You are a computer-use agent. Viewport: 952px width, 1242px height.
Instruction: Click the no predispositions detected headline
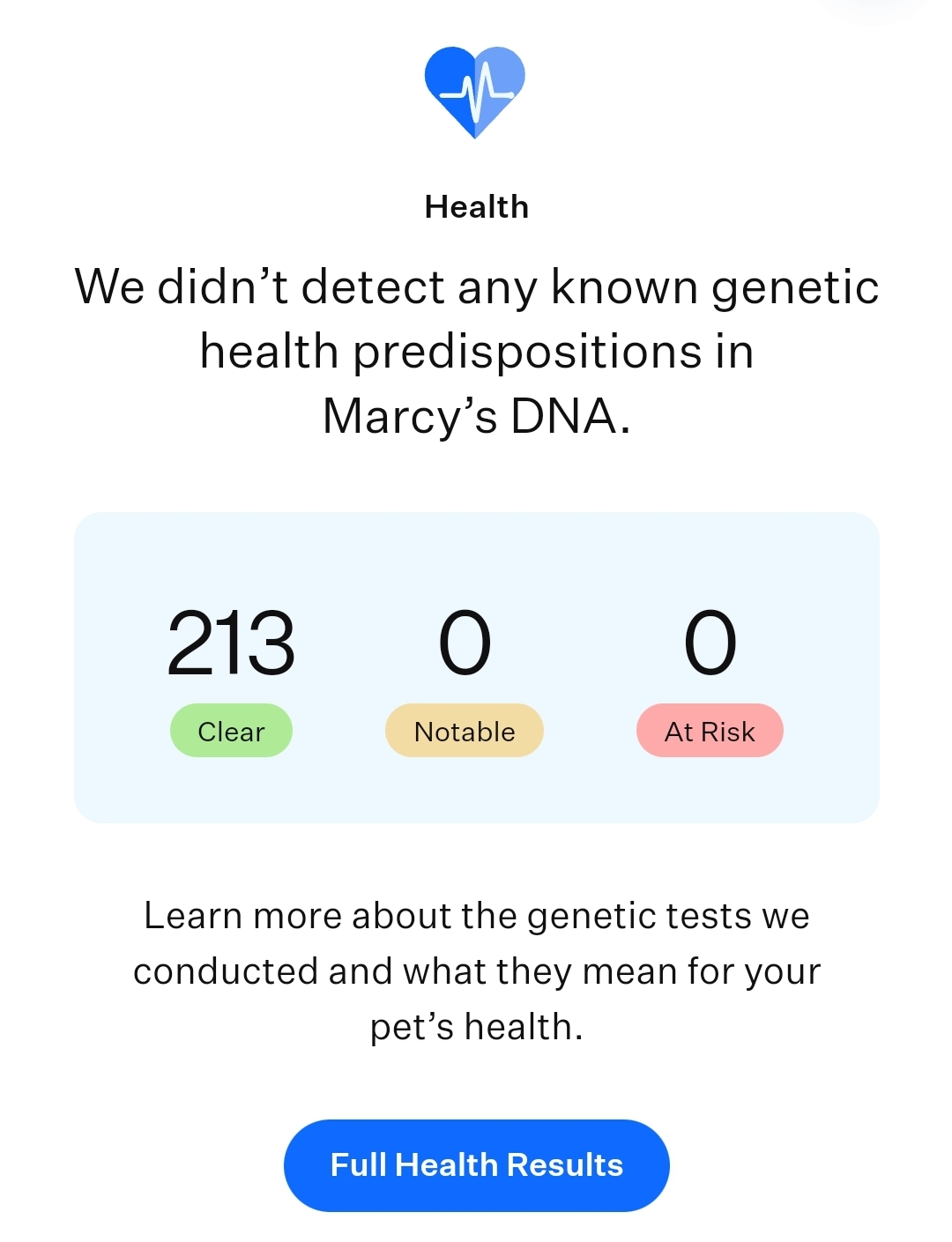click(477, 351)
